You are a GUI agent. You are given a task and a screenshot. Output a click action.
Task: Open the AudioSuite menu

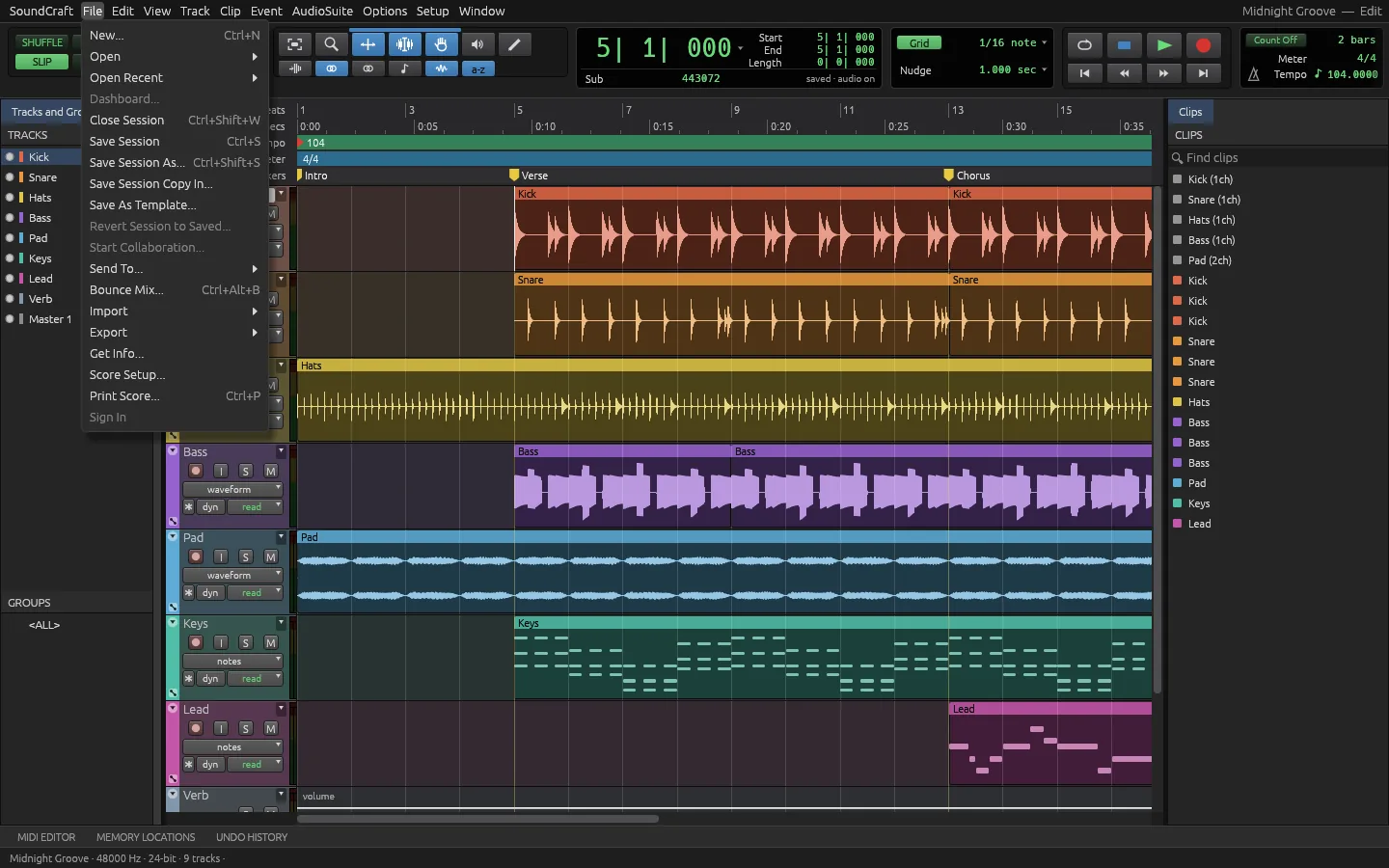(322, 11)
